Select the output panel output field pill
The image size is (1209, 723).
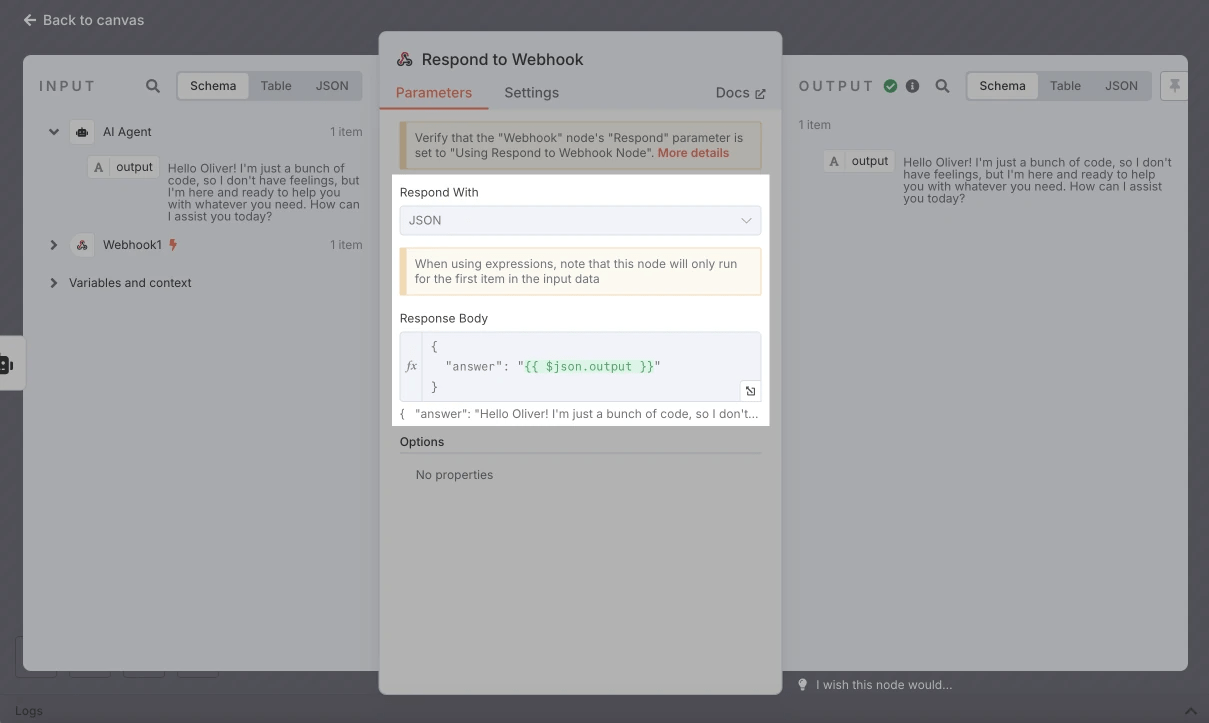coord(859,161)
